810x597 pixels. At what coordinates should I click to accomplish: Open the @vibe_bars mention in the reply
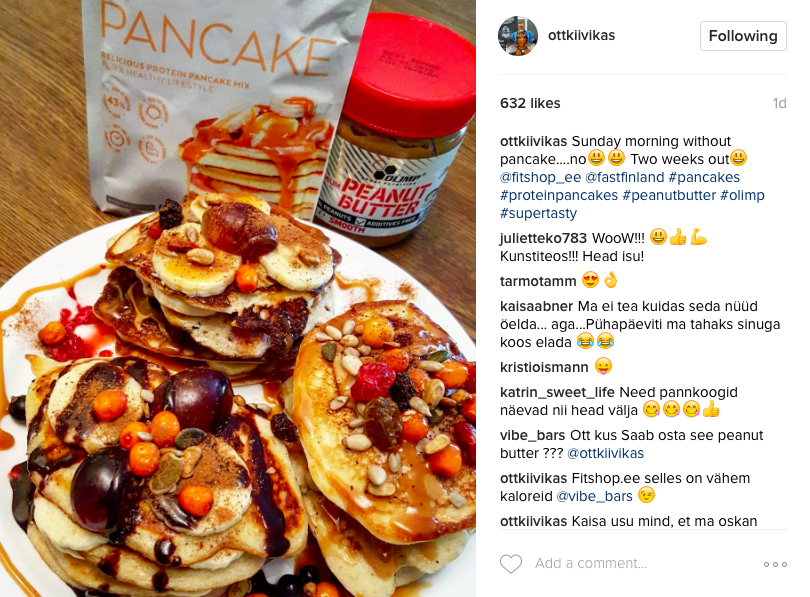594,496
